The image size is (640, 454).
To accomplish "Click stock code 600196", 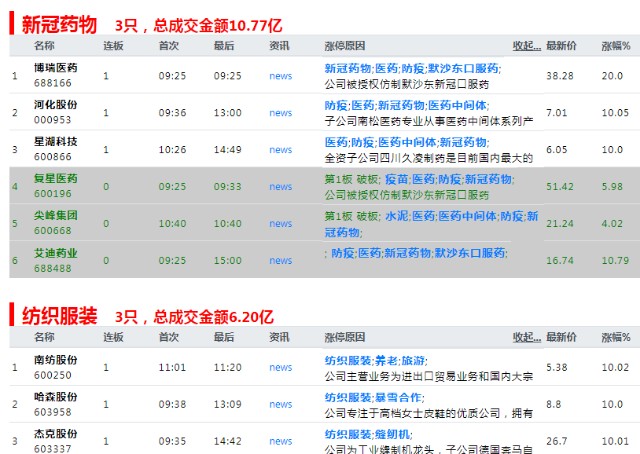I will [x=53, y=194].
